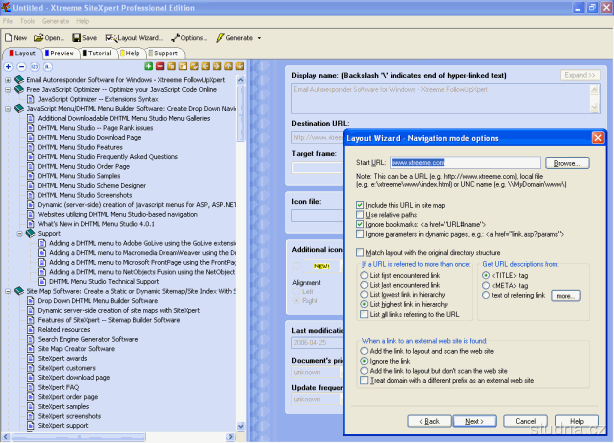The height and width of the screenshot is (443, 614).
Task: Collapse the Support tree node
Action: tap(19, 233)
